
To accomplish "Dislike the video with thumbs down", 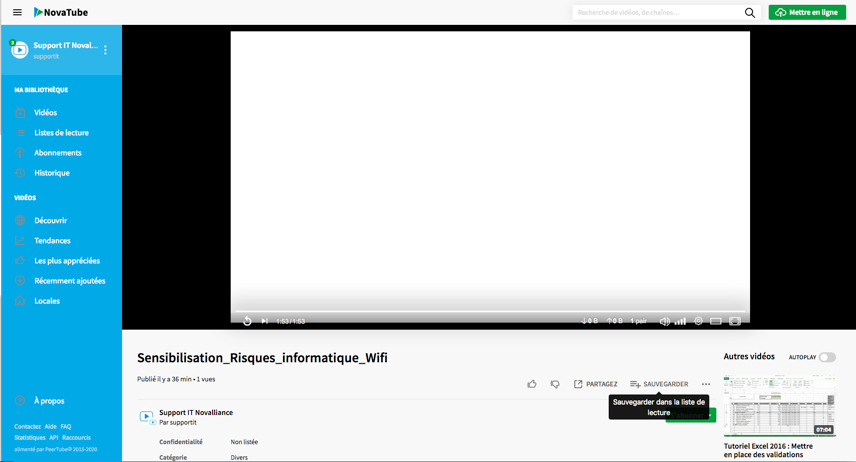I will 555,384.
